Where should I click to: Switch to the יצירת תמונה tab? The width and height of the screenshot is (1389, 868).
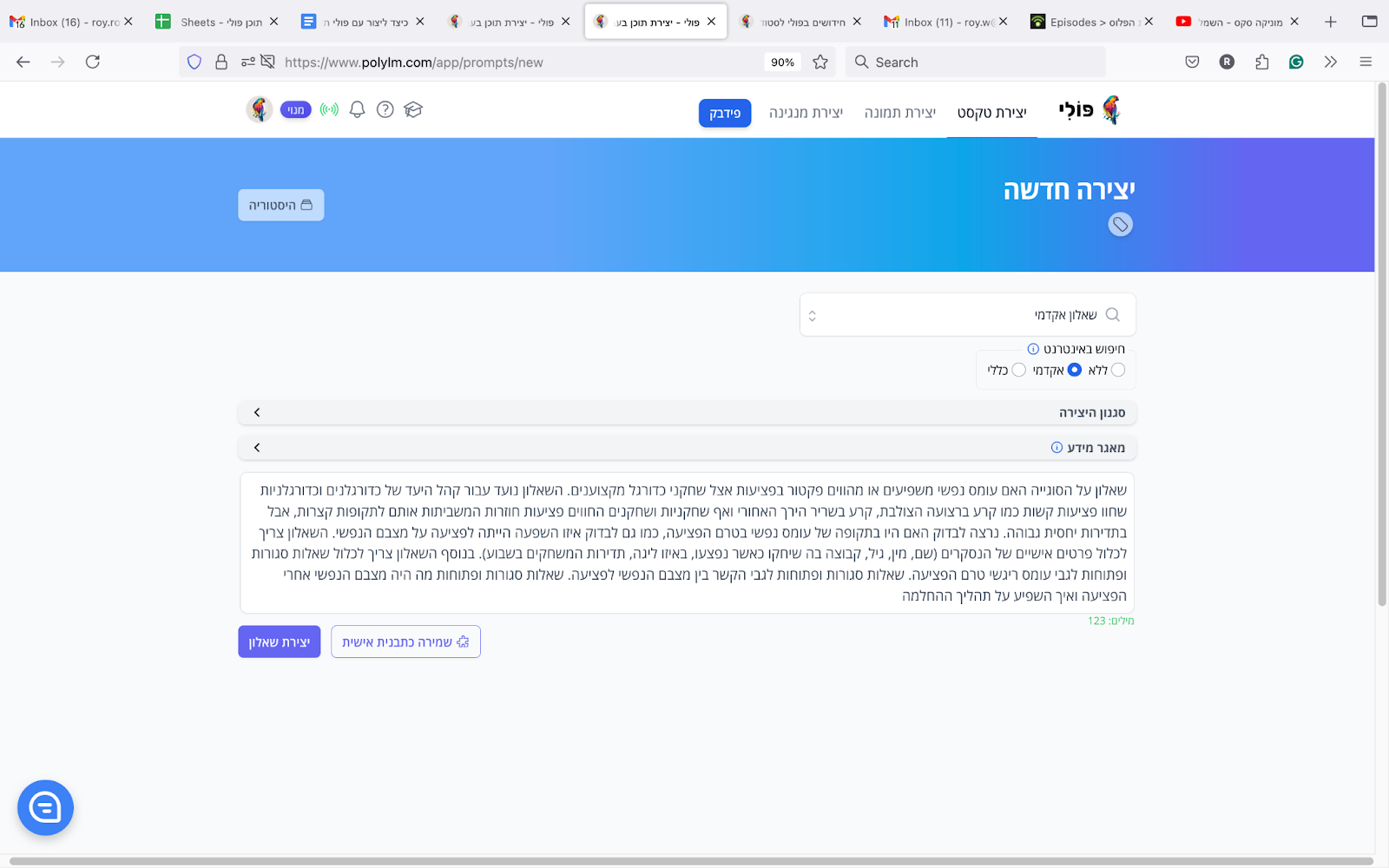(899, 113)
